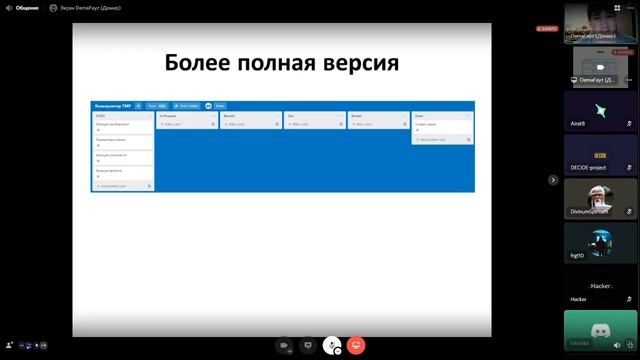The width and height of the screenshot is (640, 360).
Task: Select the DECIDE-project participant tile
Action: [x=600, y=155]
